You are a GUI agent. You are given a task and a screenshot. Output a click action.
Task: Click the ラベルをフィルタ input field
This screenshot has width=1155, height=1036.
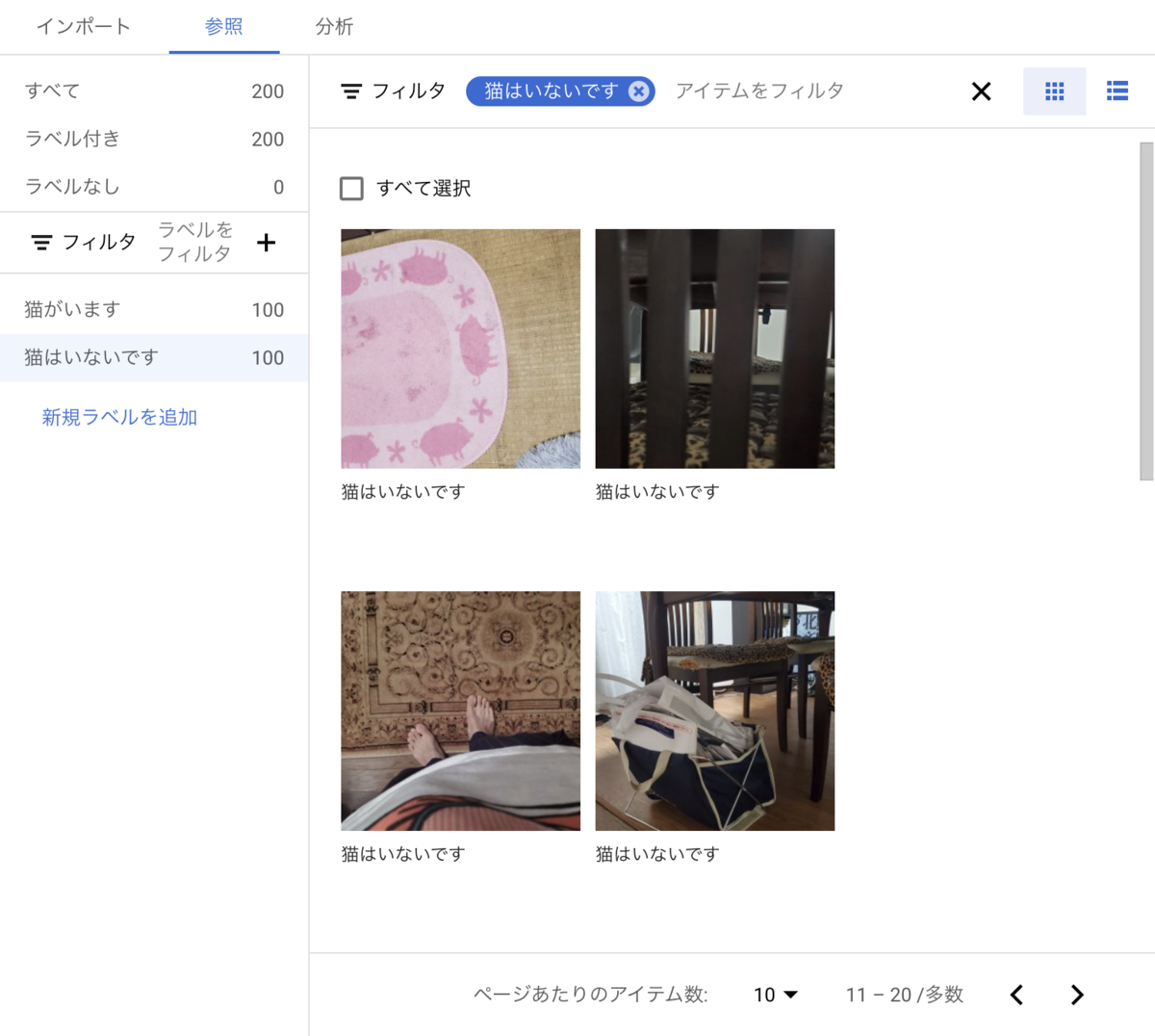click(195, 243)
